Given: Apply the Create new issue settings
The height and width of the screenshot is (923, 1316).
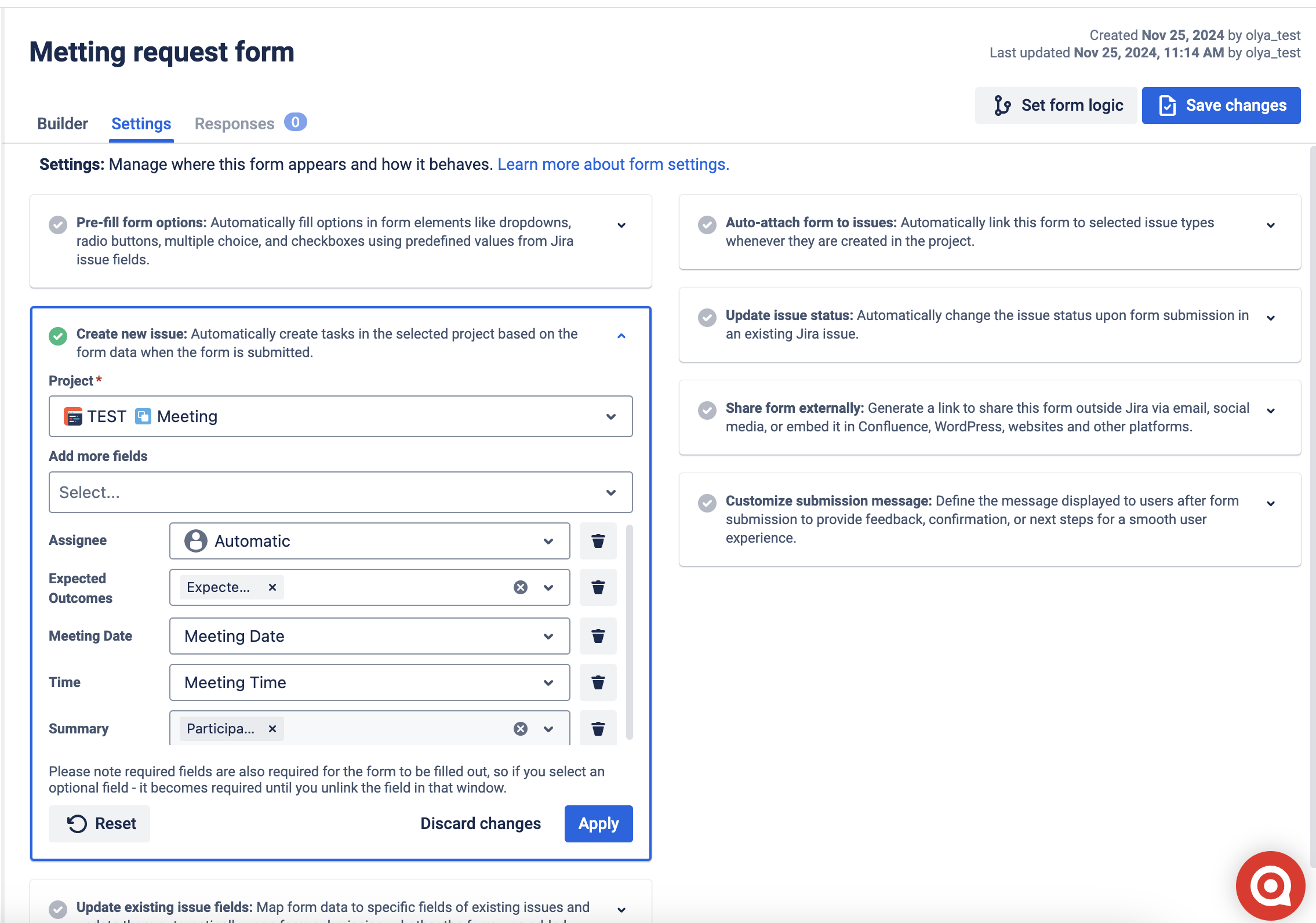Looking at the screenshot, I should point(598,823).
